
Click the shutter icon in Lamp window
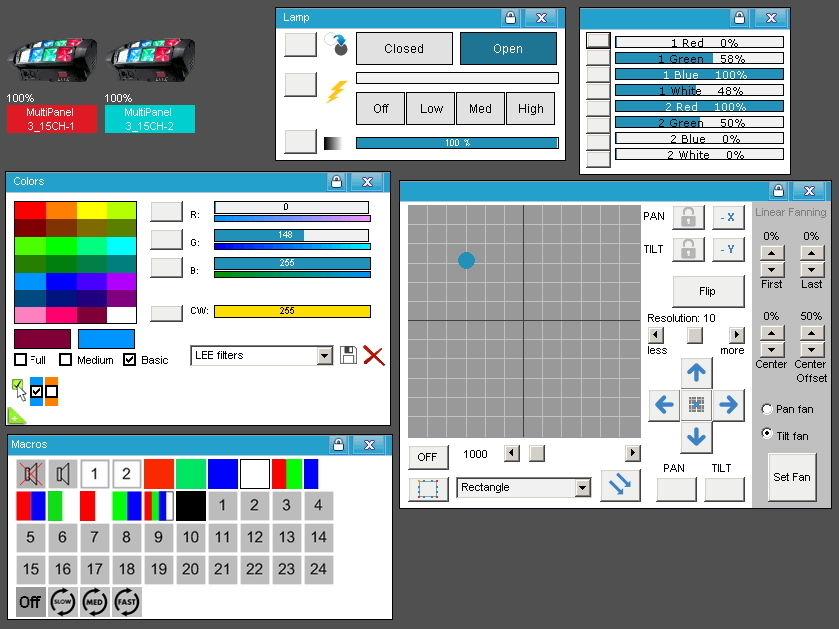pyautogui.click(x=336, y=44)
